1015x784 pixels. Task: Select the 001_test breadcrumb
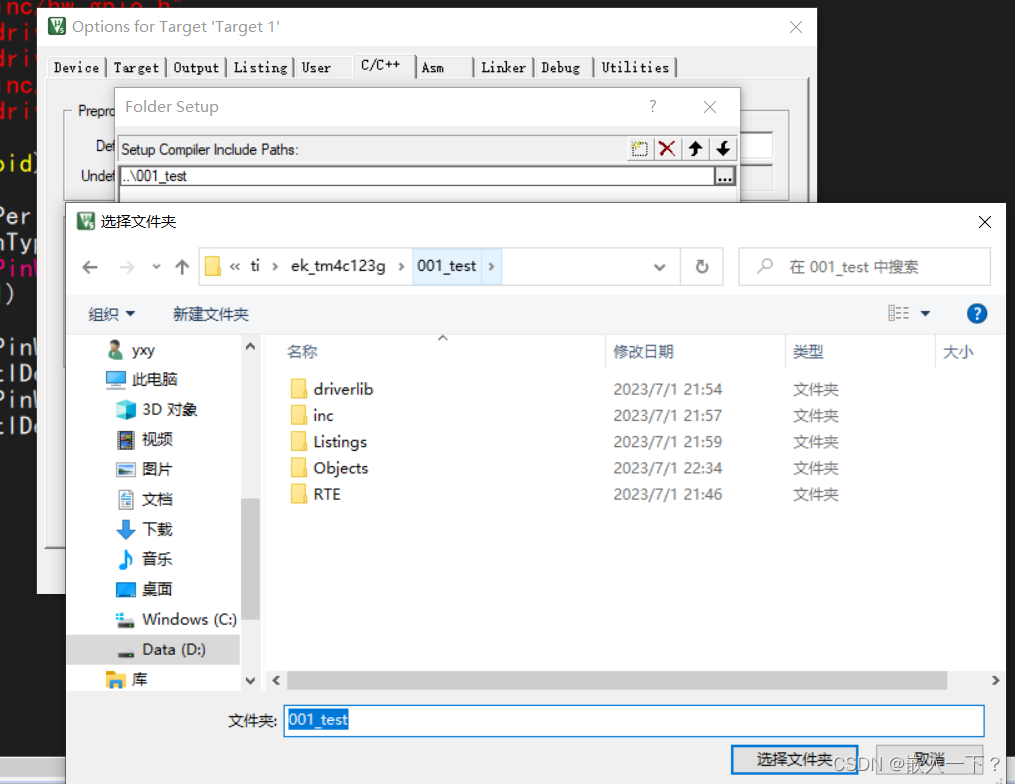coord(447,266)
